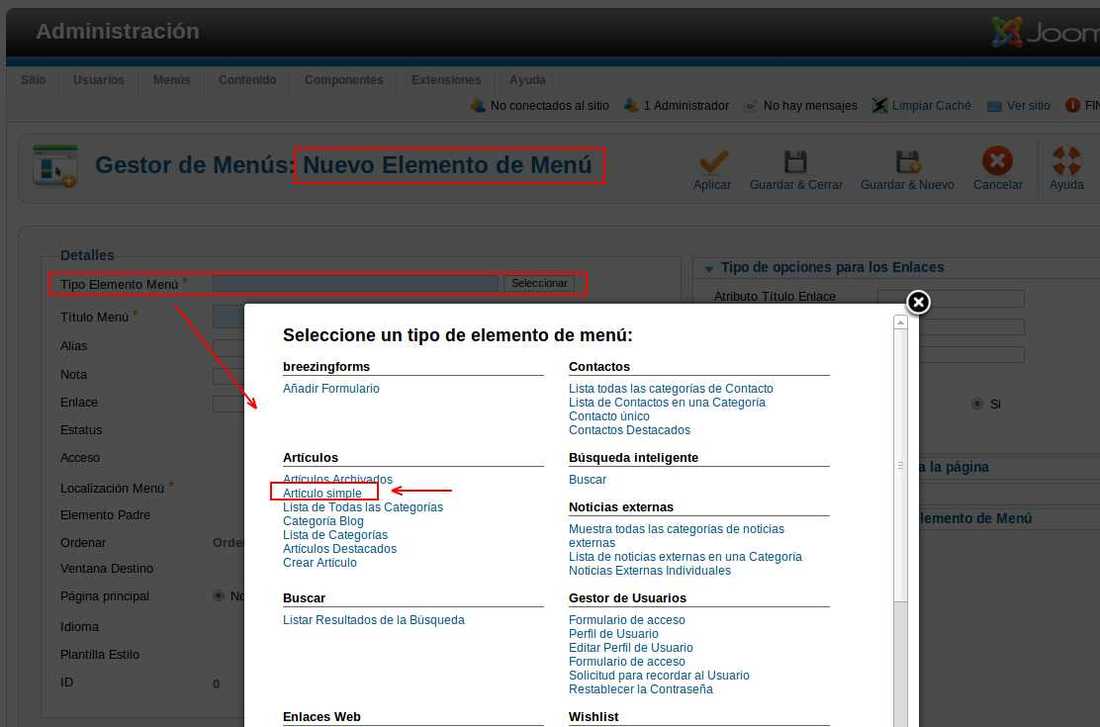
Task: Choose Artículos Archivados link
Action: [337, 479]
